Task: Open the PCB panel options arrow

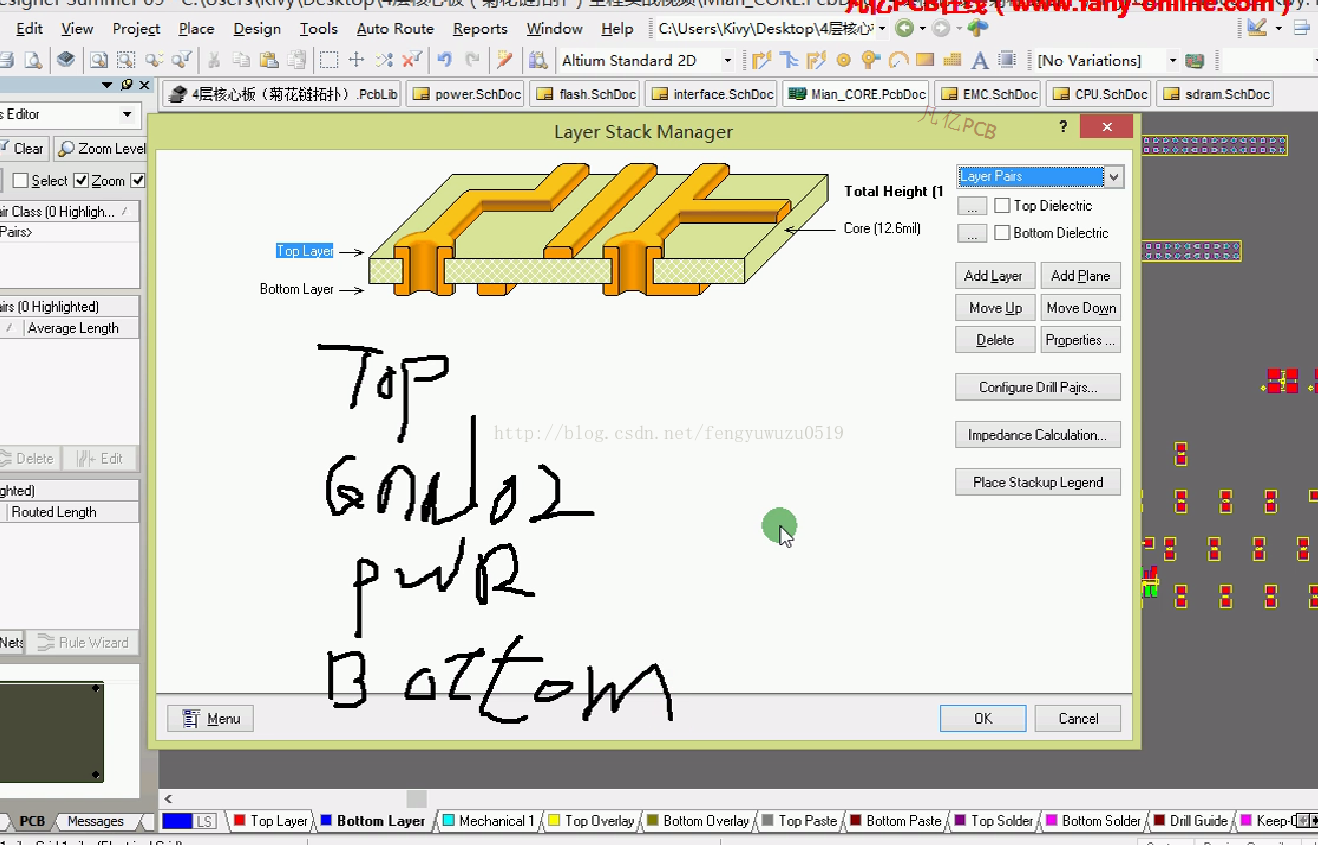Action: 107,85
